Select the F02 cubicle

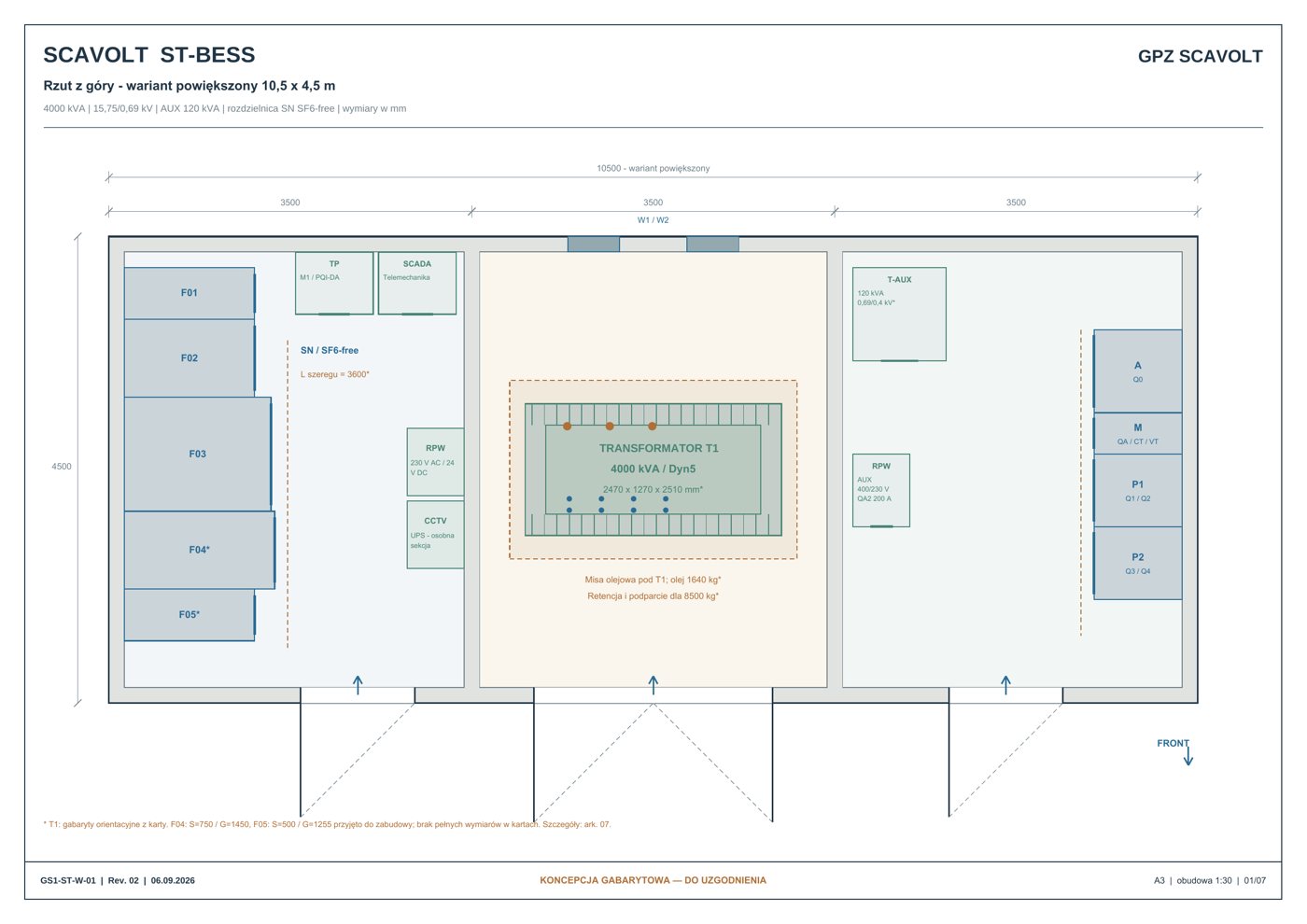click(190, 358)
